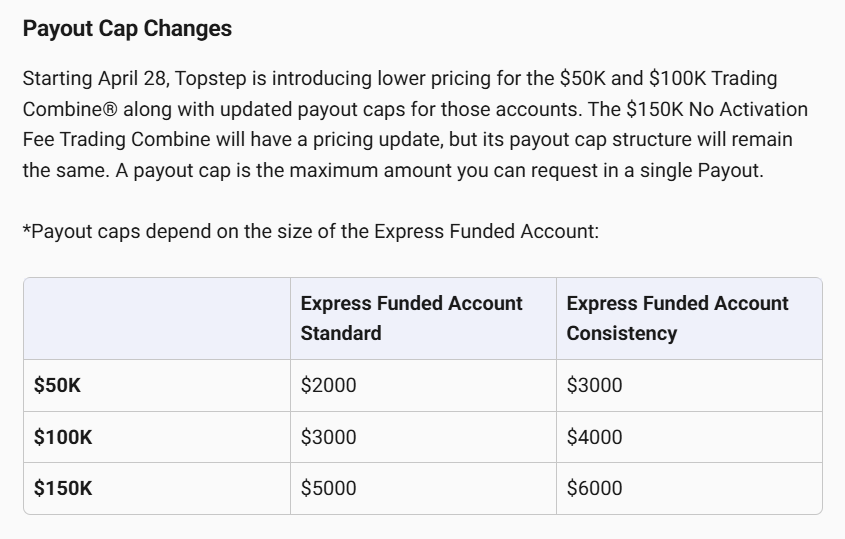Click the Express Funded Account Consistency column header
The width and height of the screenshot is (845, 539).
689,319
